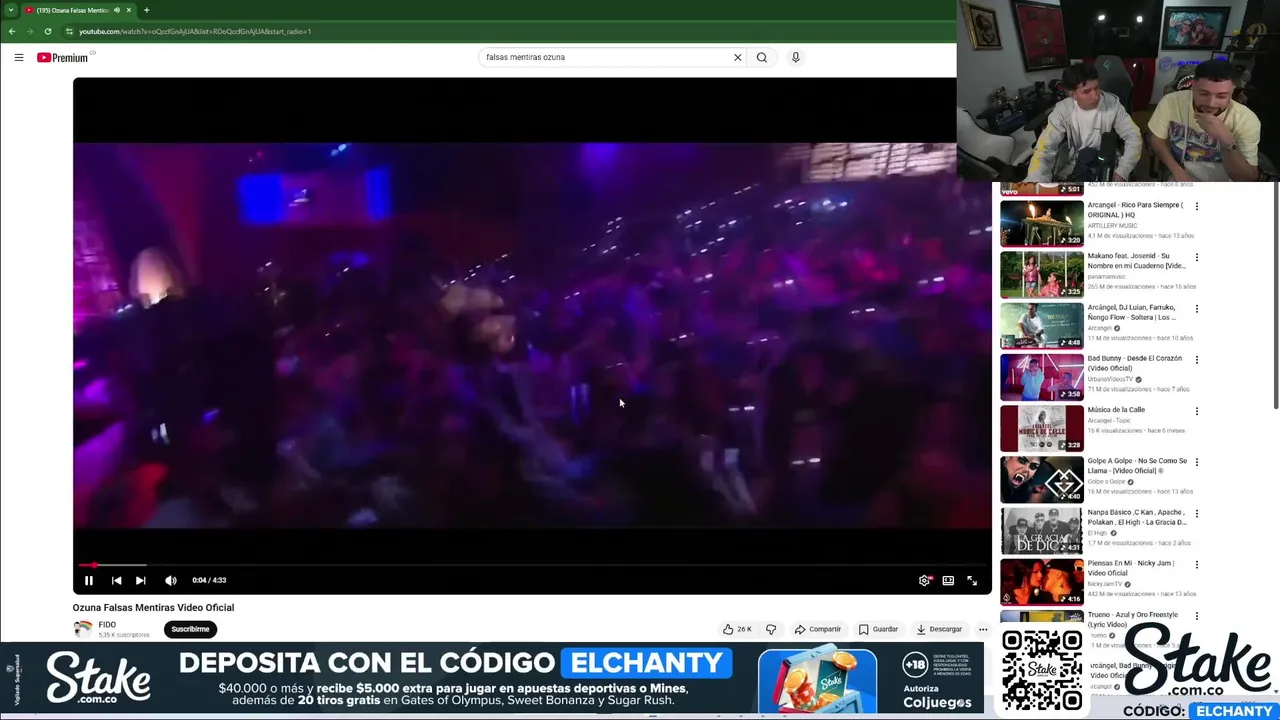This screenshot has height=720, width=1280.
Task: Click channel name 'ARTILLERY MUSIC'
Action: point(1112,226)
